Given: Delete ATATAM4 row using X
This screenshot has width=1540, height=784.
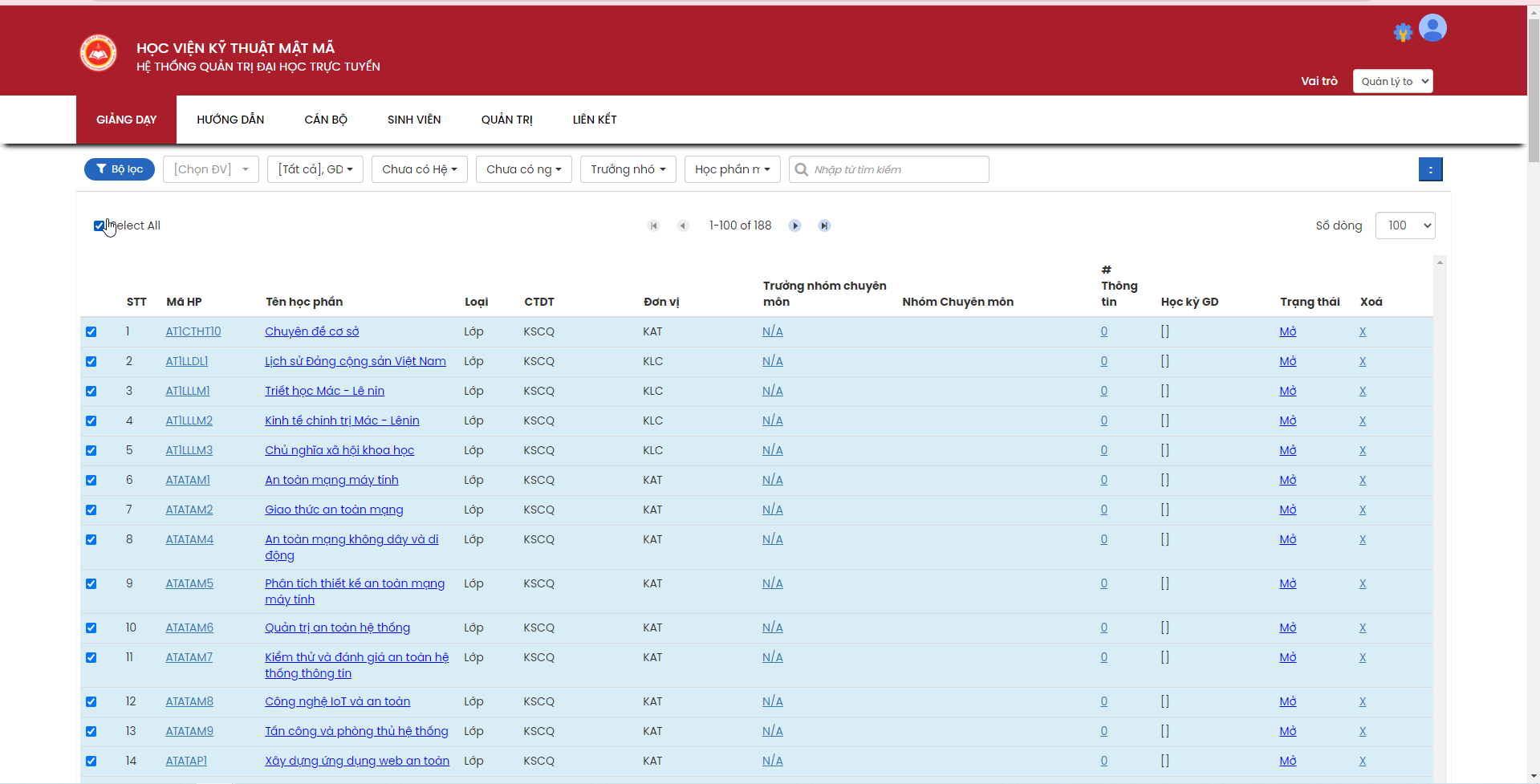Looking at the screenshot, I should click(x=1363, y=539).
